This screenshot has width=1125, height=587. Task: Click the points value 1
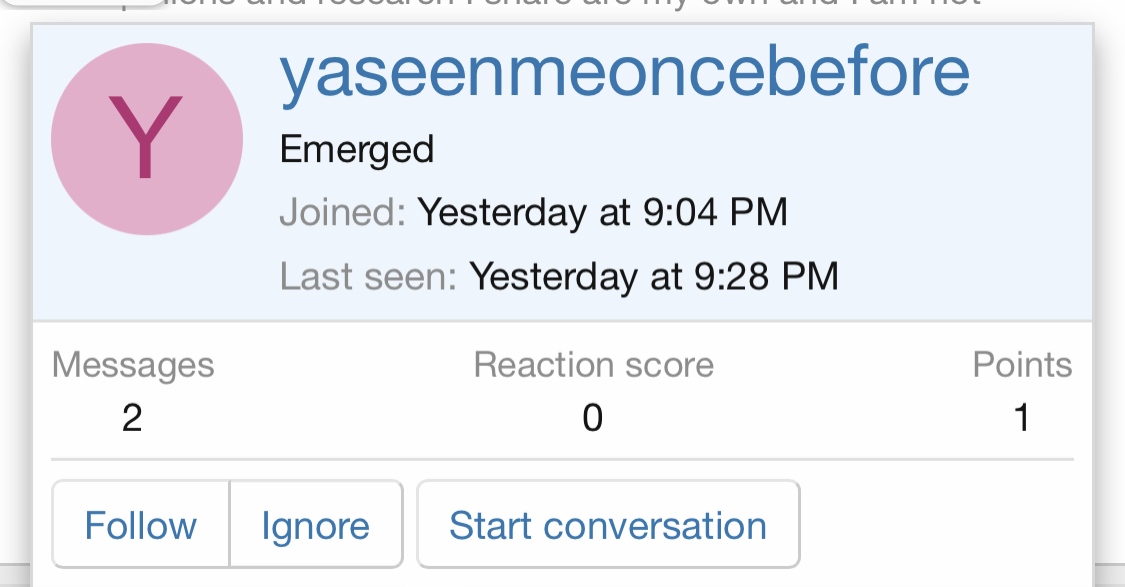tap(1021, 417)
